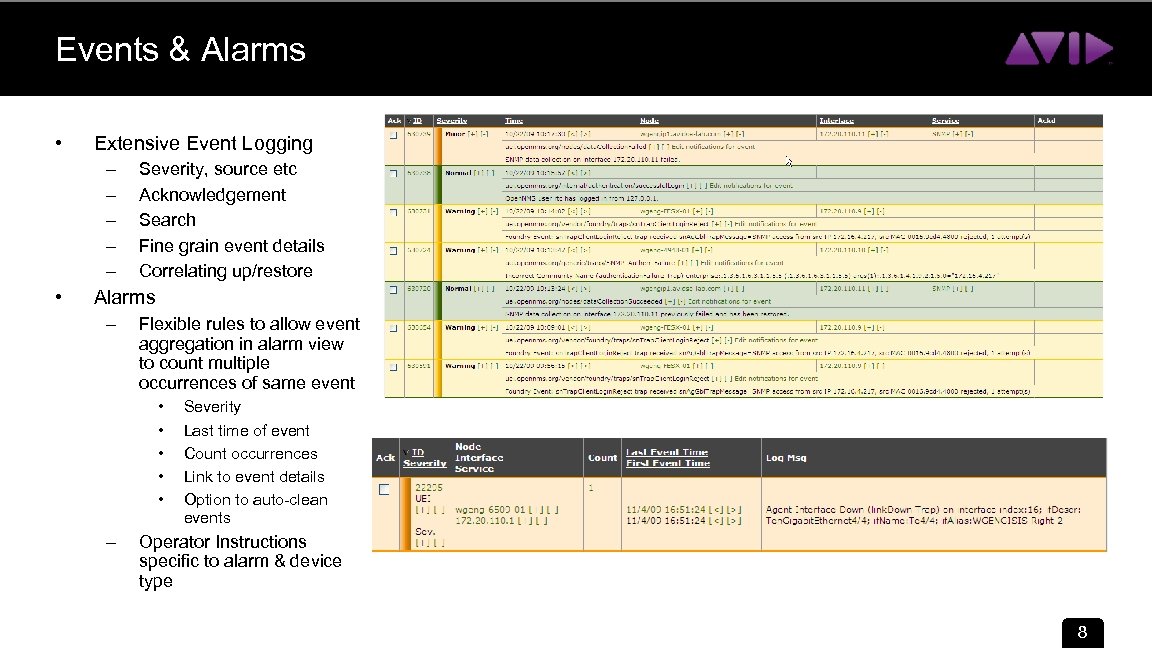Viewport: 1152px width, 648px height.
Task: Tick the Ack box on the Normal OpenNMS login event
Action: (x=393, y=172)
